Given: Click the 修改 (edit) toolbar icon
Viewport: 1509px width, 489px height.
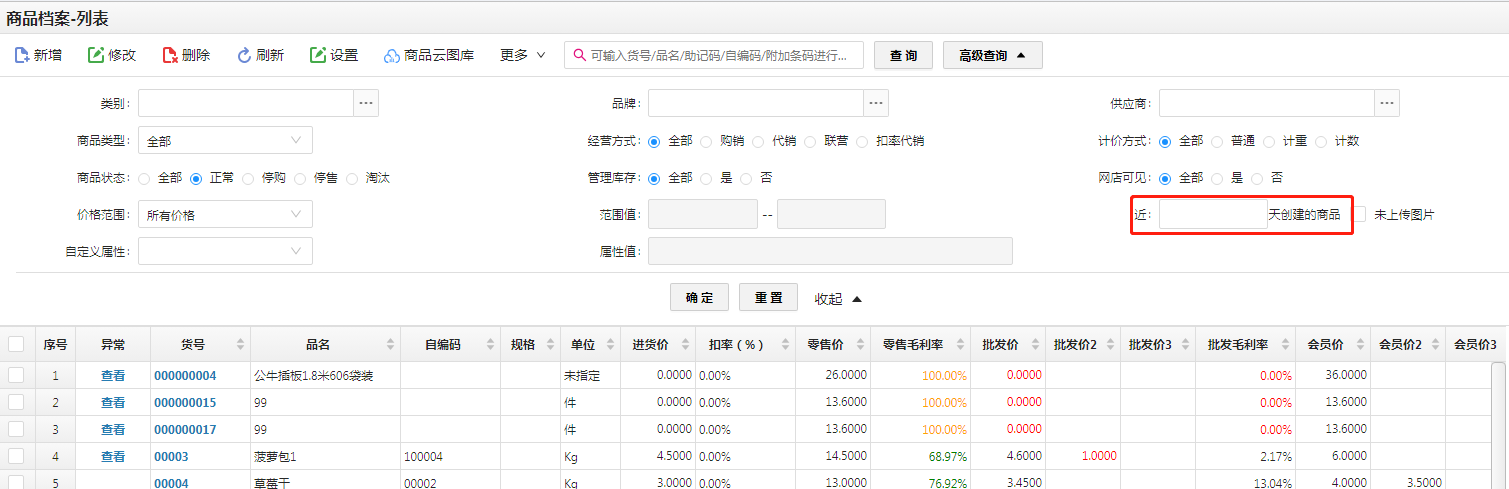Looking at the screenshot, I should coord(96,55).
